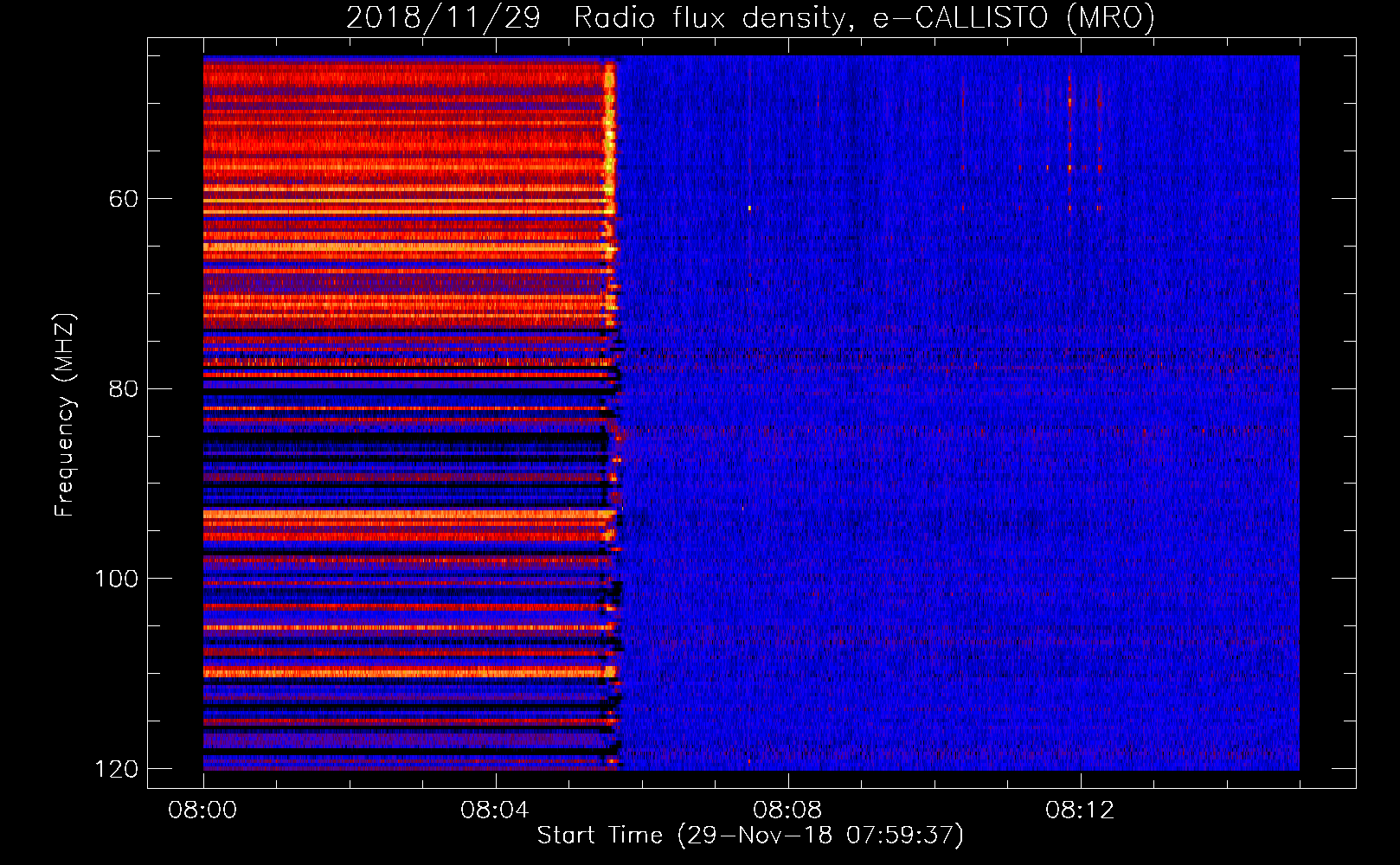Click the 120 frequency tick label
Screen dimensions: 1400x865
point(117,769)
